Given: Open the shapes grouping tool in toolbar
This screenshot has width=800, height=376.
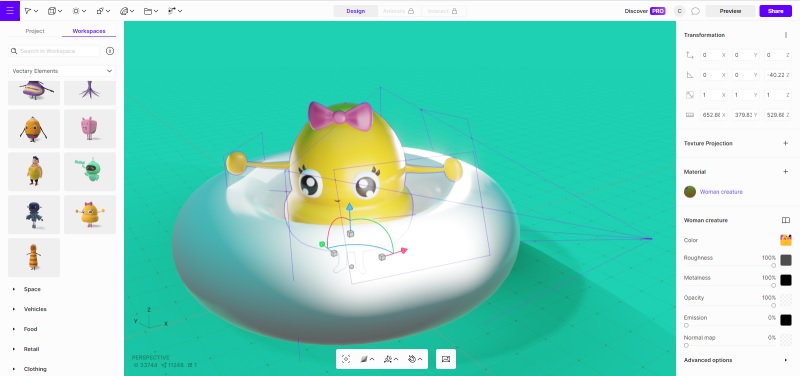Looking at the screenshot, I should pos(100,11).
